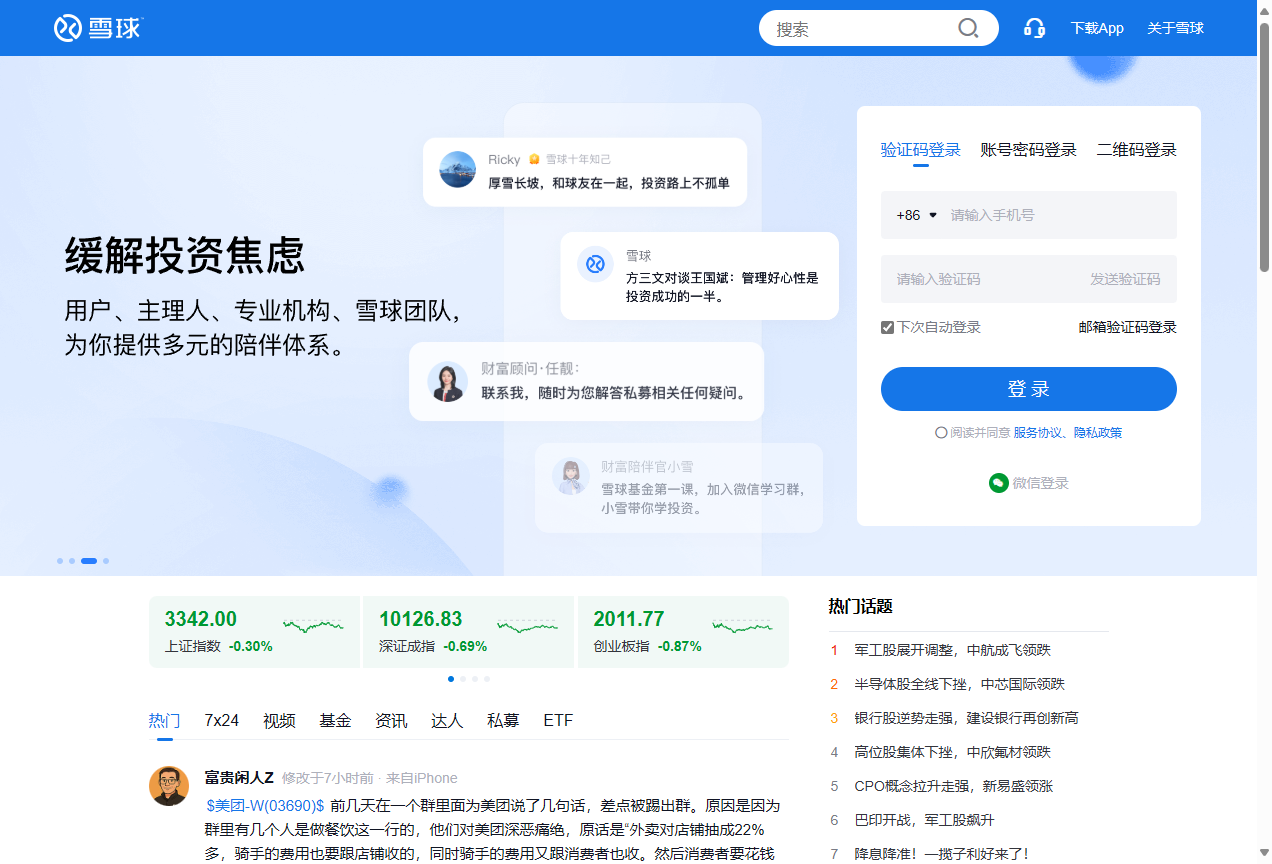Open the 基金 content tab
This screenshot has height=864, width=1272.
336,720
